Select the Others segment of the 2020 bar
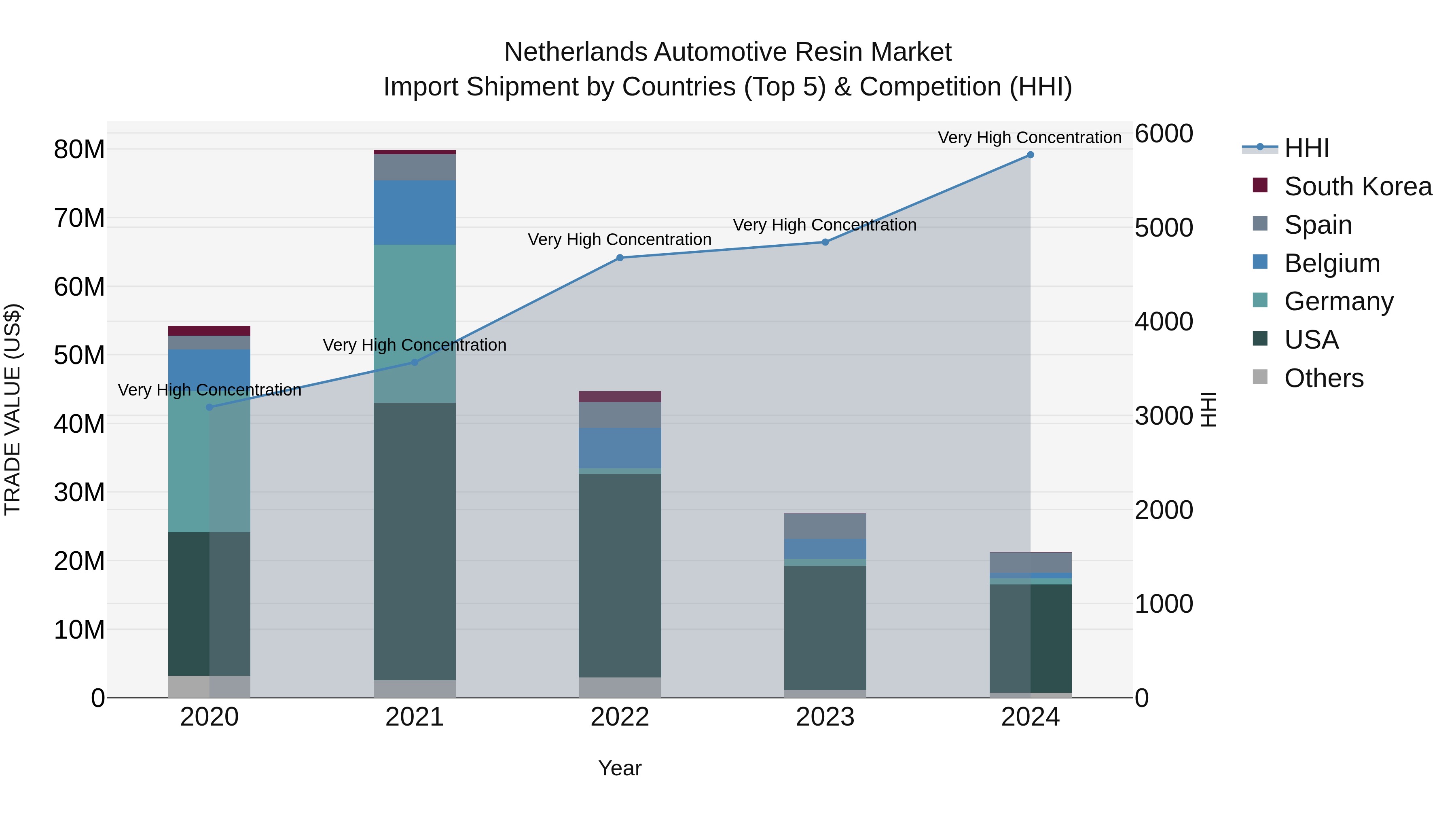1456x819 pixels. (x=210, y=687)
